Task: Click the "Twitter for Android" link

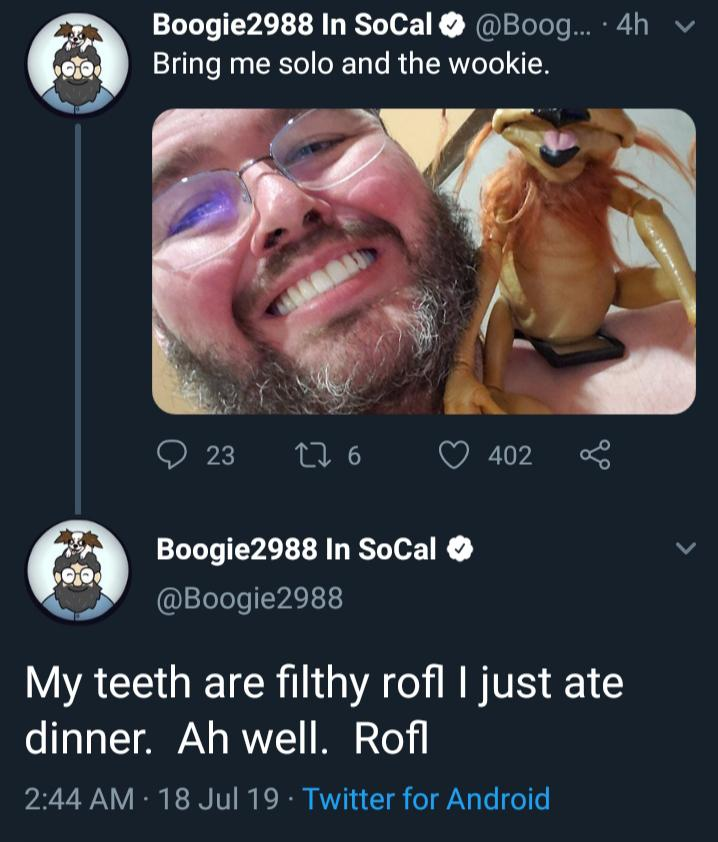Action: [x=426, y=799]
